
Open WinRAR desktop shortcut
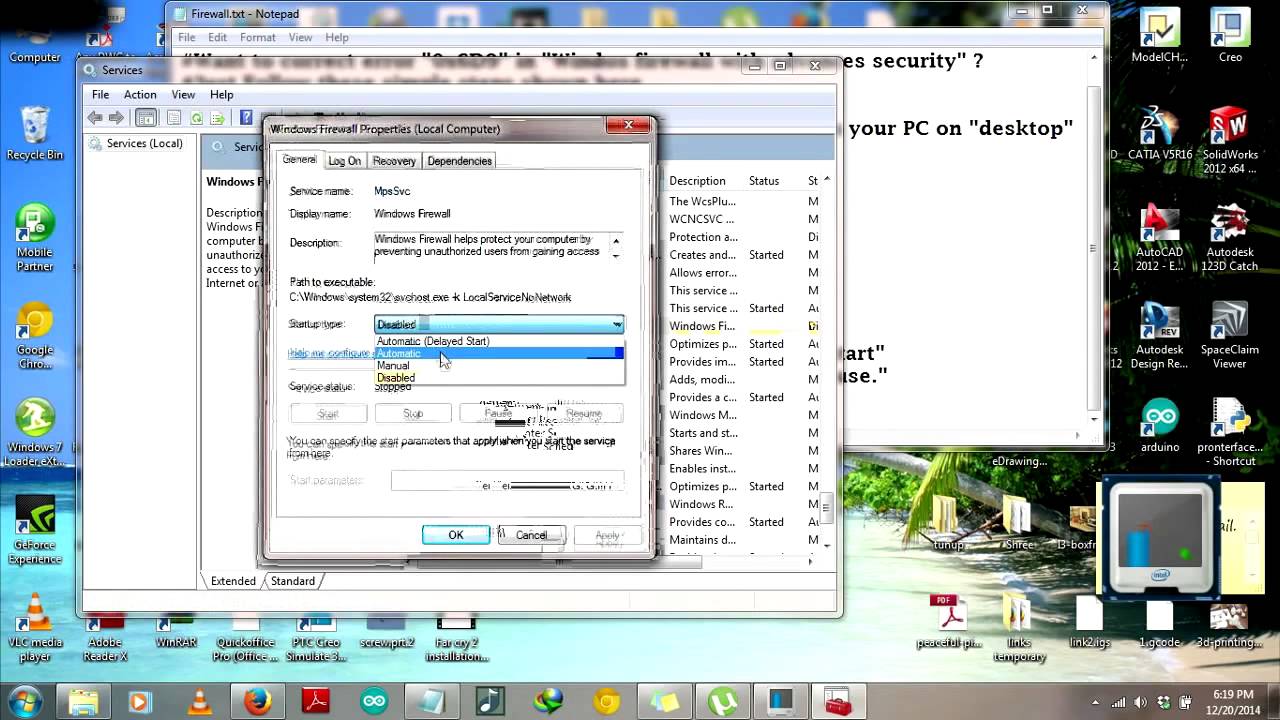(x=176, y=630)
